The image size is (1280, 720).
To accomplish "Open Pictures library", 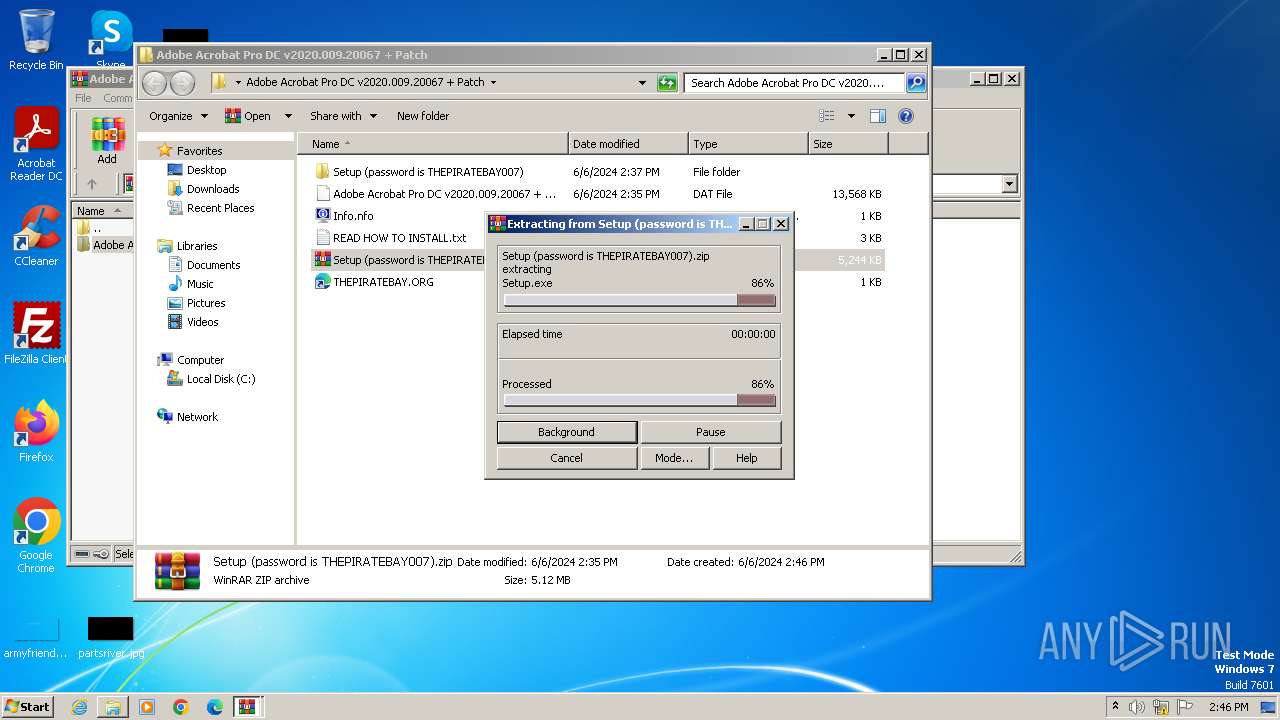I will click(206, 303).
